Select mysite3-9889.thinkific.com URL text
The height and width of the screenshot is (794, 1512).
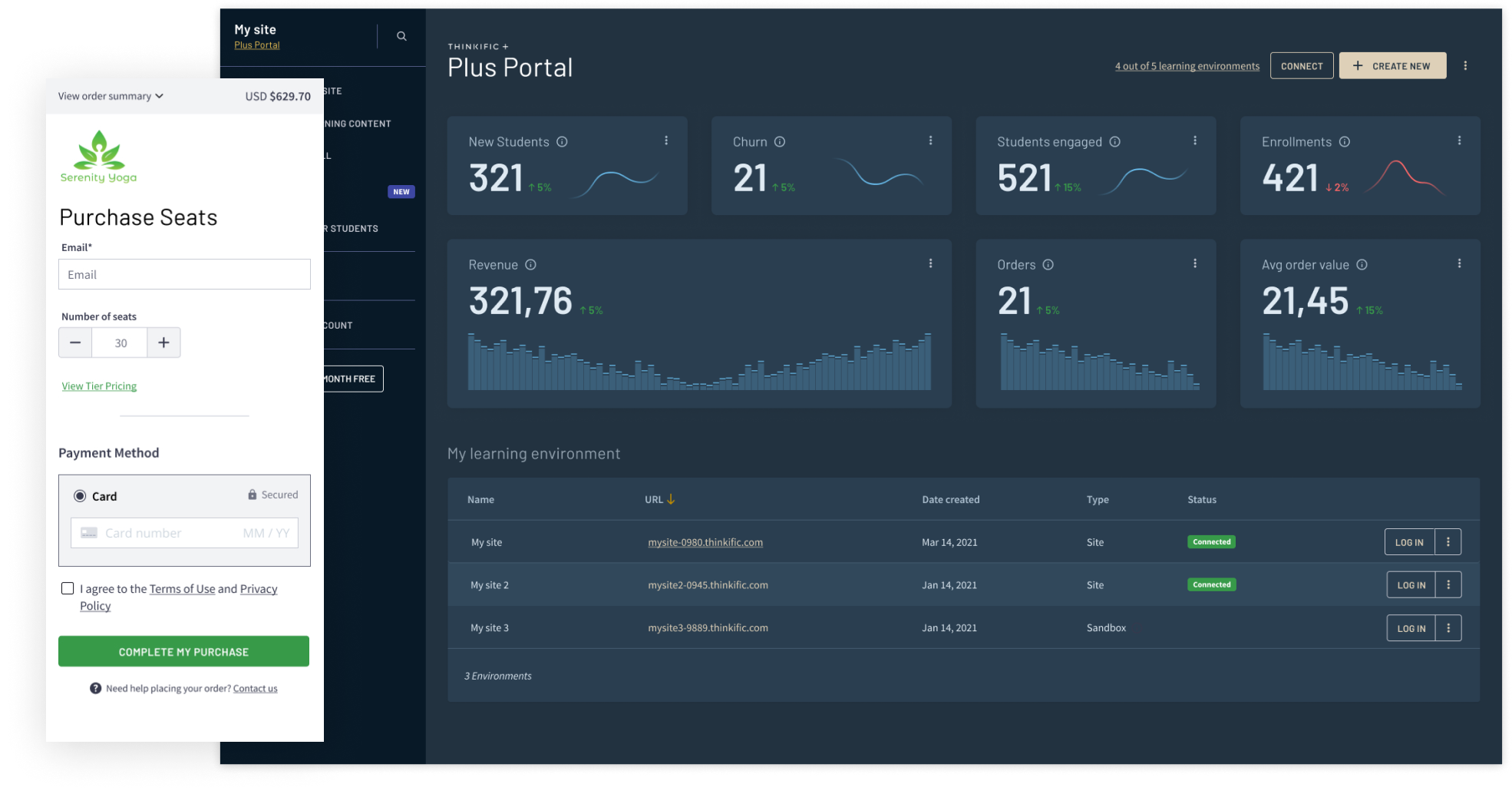tap(708, 628)
